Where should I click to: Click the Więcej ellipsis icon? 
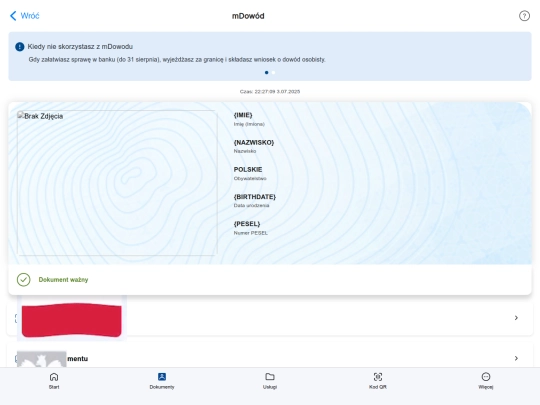[486, 377]
